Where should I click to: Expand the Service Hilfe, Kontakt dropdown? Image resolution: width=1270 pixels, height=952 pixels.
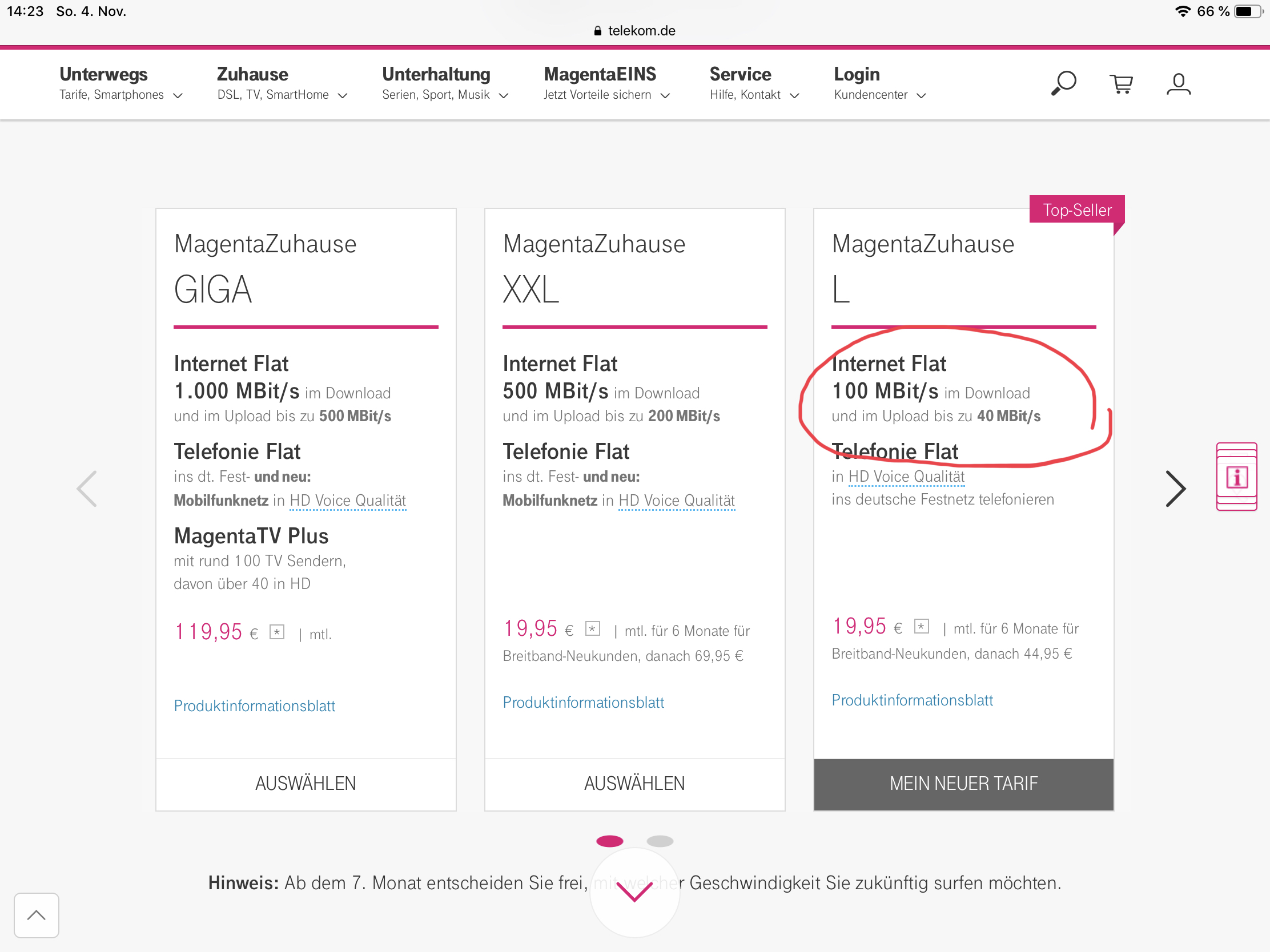tap(754, 83)
